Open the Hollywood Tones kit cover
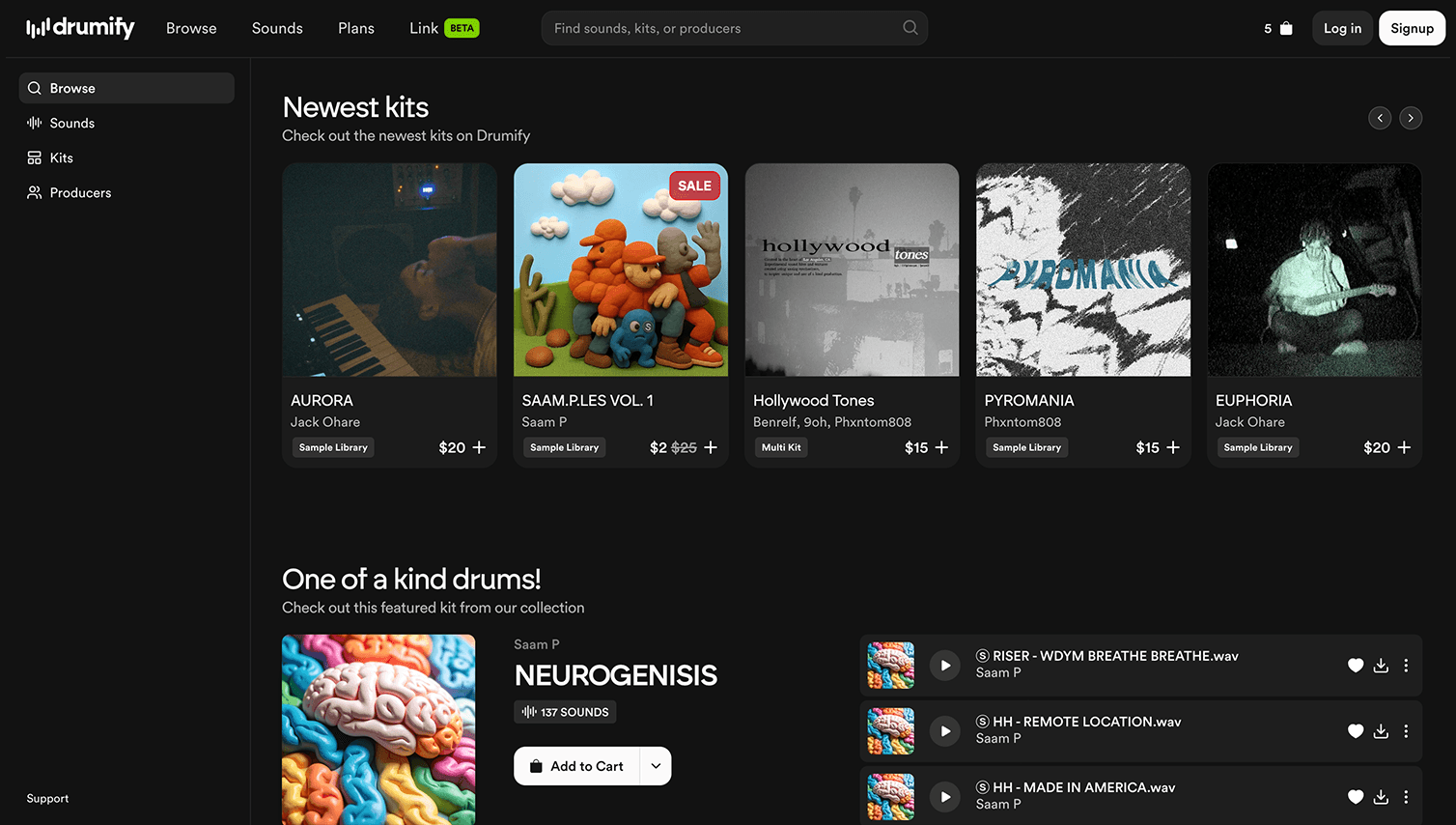The width and height of the screenshot is (1456, 825). click(852, 270)
